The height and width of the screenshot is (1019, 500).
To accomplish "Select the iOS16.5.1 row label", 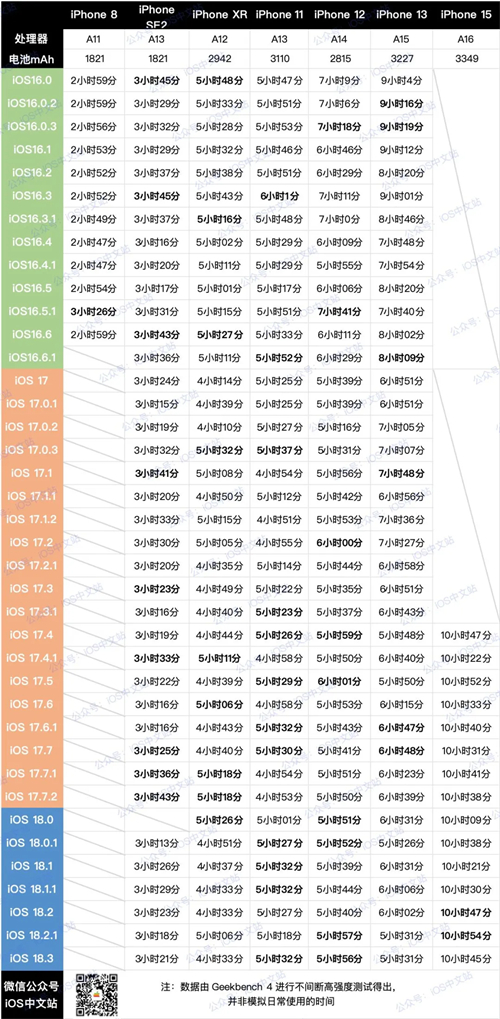I will tap(33, 311).
